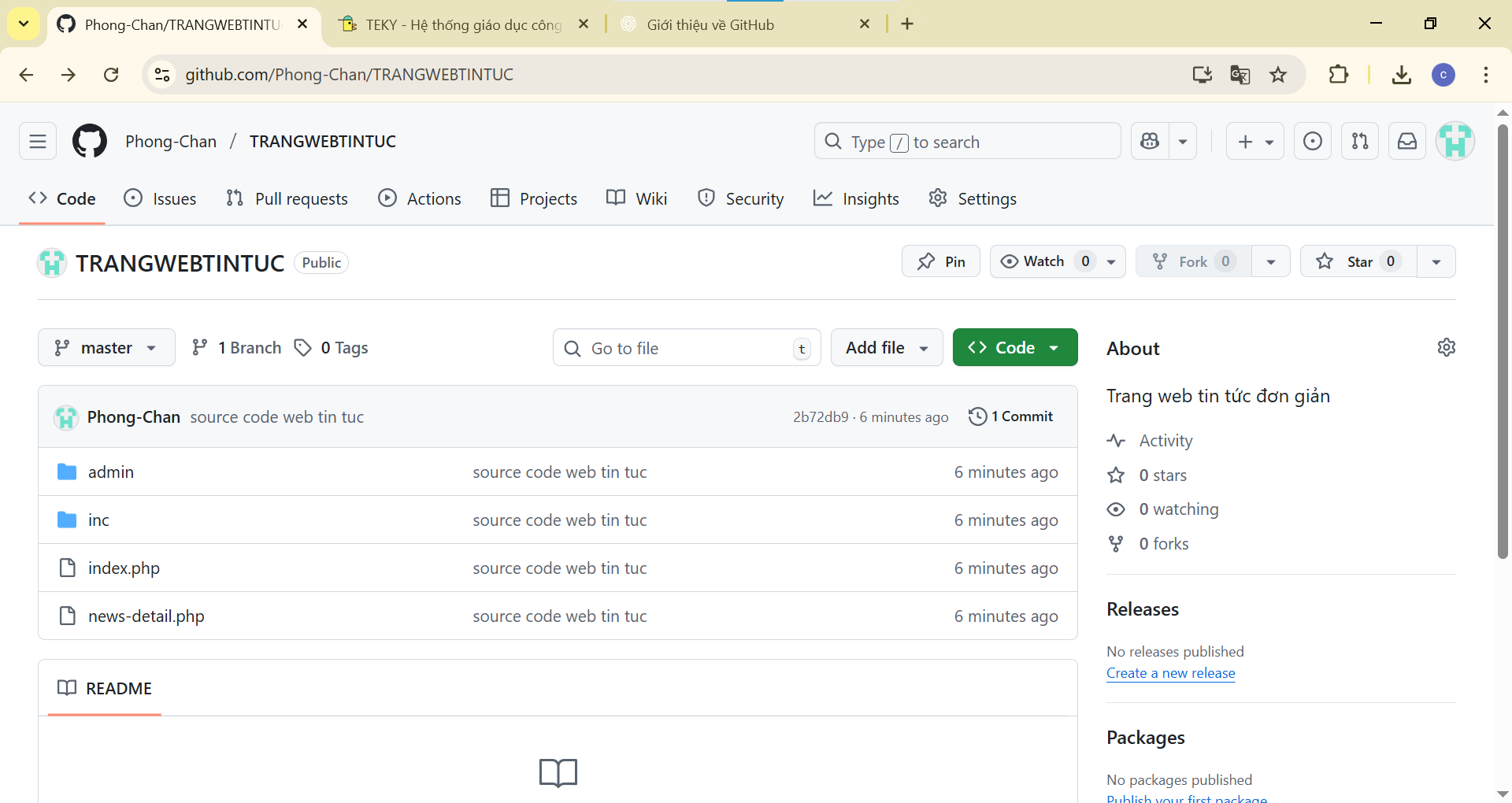Viewport: 1512px width, 803px height.
Task: Click the install app icon in address bar
Action: click(1202, 75)
